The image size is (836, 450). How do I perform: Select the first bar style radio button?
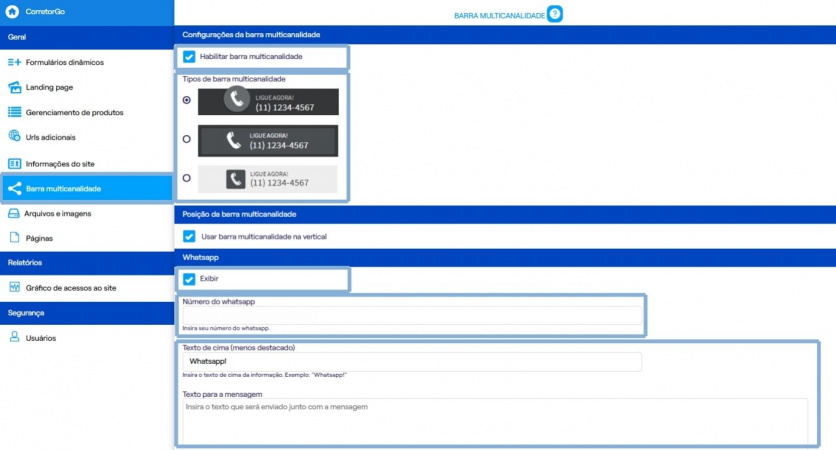(187, 100)
